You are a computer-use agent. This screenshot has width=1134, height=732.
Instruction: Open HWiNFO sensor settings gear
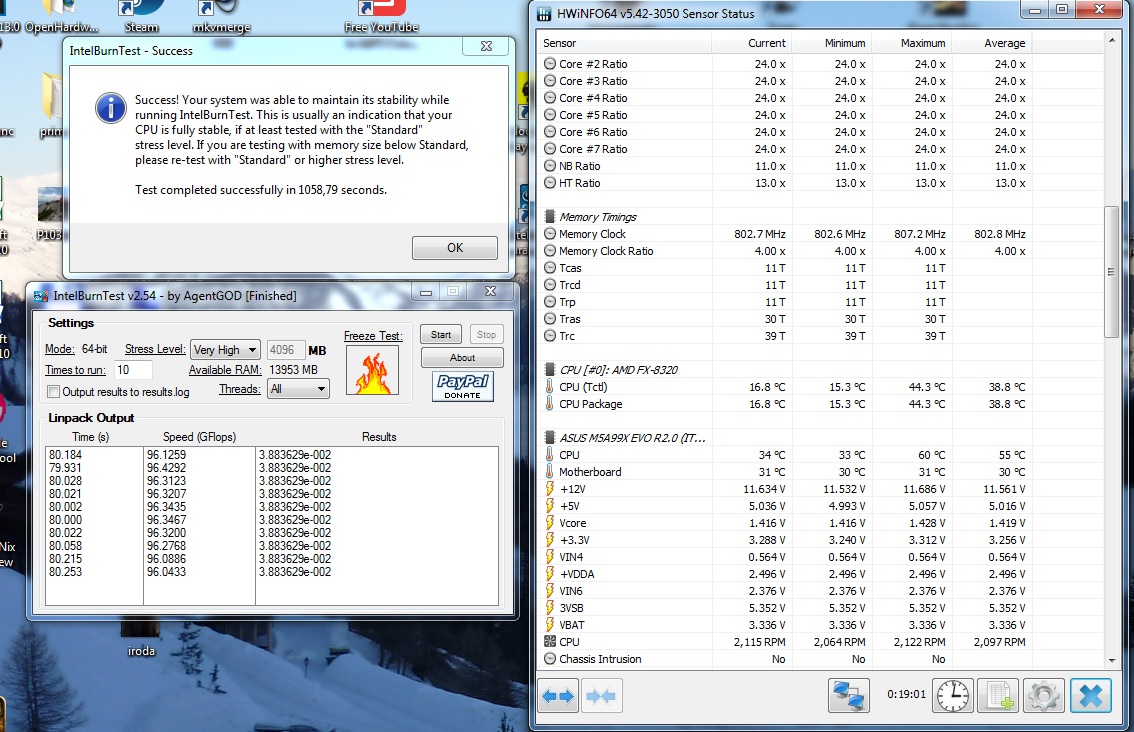click(1044, 696)
